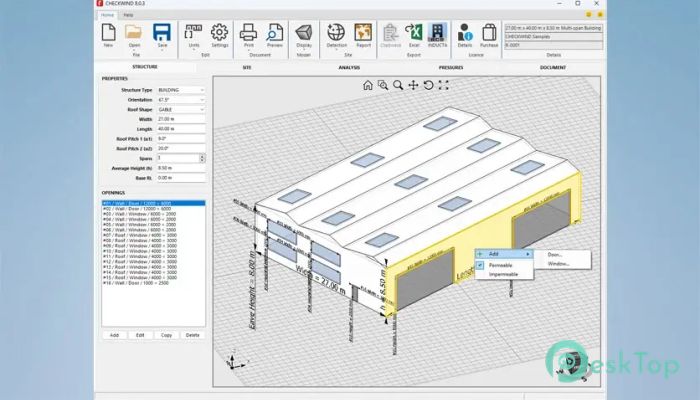Click the Base RL input field
Image resolution: width=700 pixels, height=400 pixels.
[181, 178]
